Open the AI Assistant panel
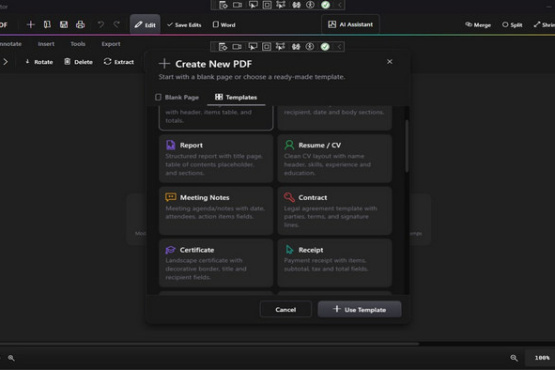This screenshot has height=370, width=555. [350, 24]
